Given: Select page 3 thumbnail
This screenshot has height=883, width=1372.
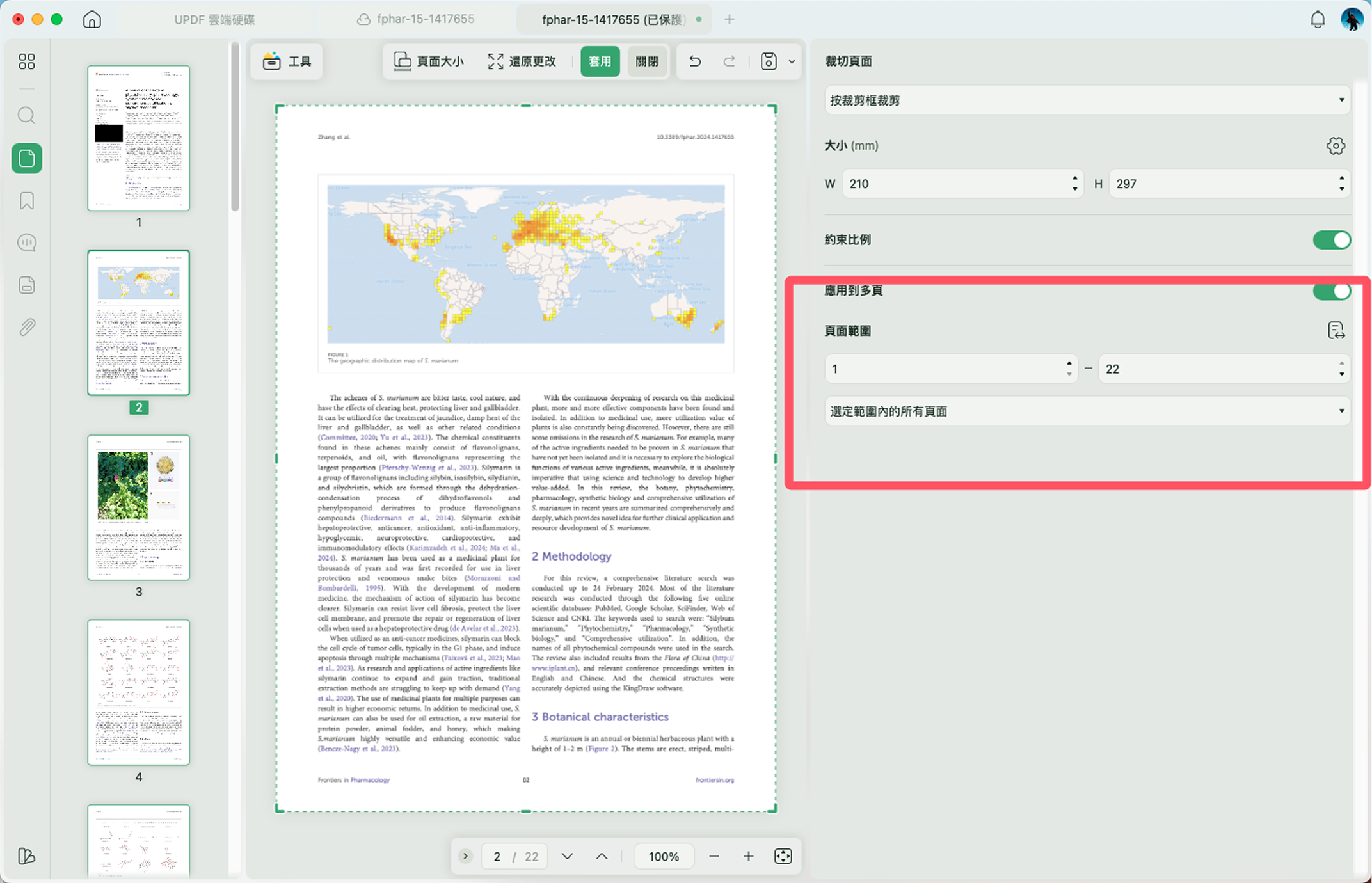Looking at the screenshot, I should point(139,507).
